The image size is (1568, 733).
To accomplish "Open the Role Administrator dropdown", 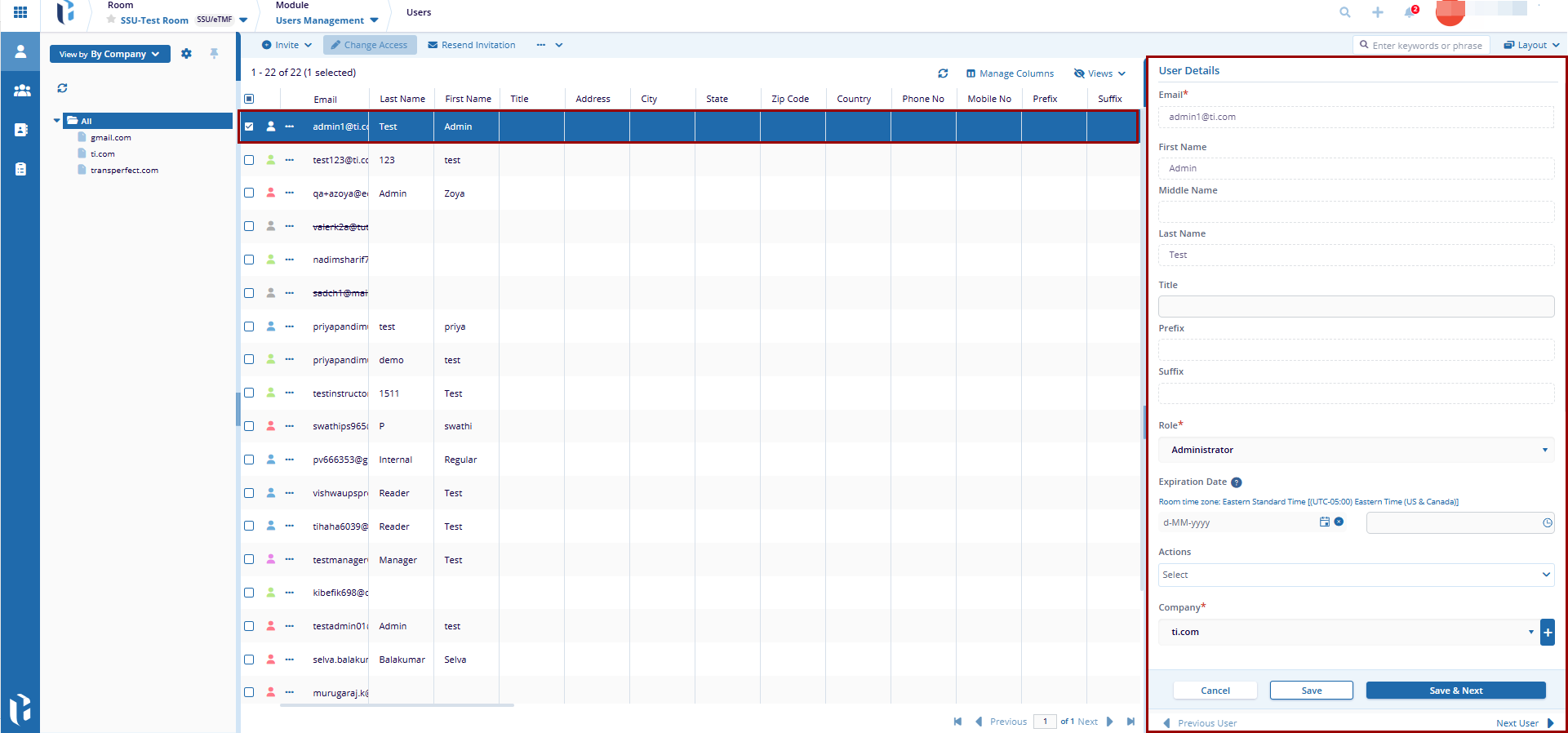I will (1355, 450).
